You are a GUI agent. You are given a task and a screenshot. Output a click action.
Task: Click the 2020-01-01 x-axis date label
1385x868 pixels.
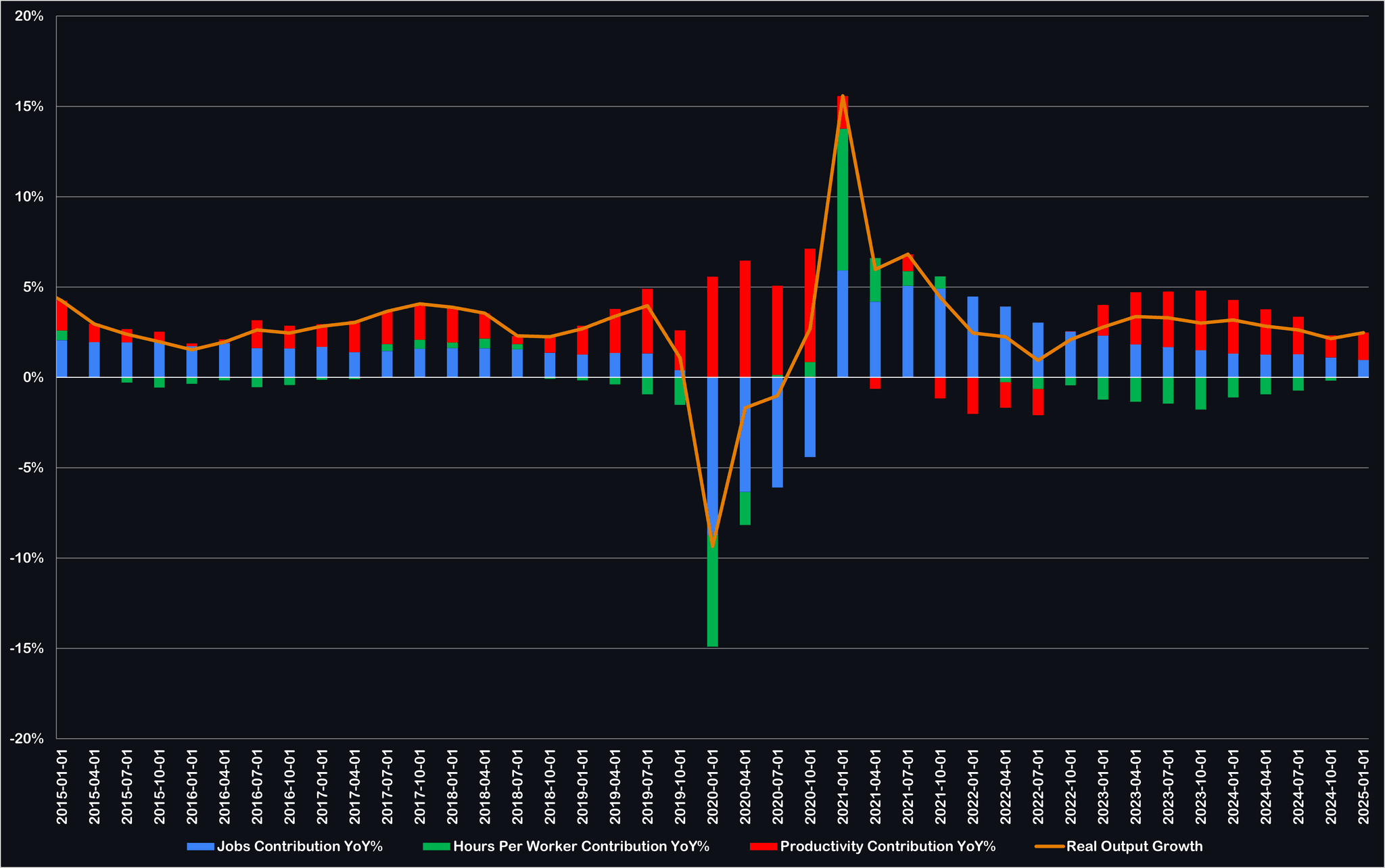click(713, 786)
